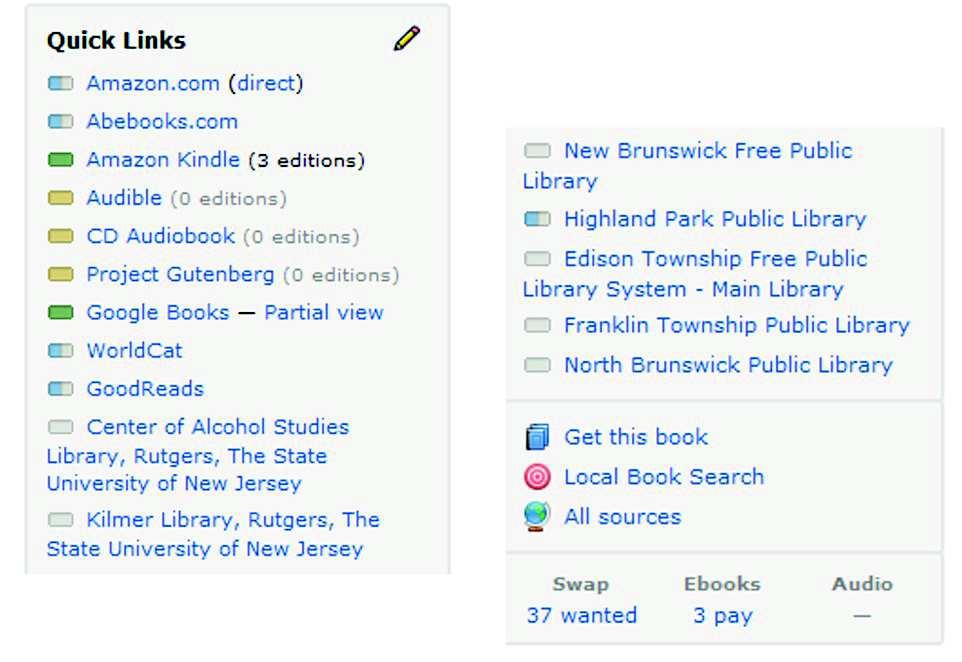Click the blue book icon beside Get this book
962x662 pixels.
pyautogui.click(x=537, y=437)
